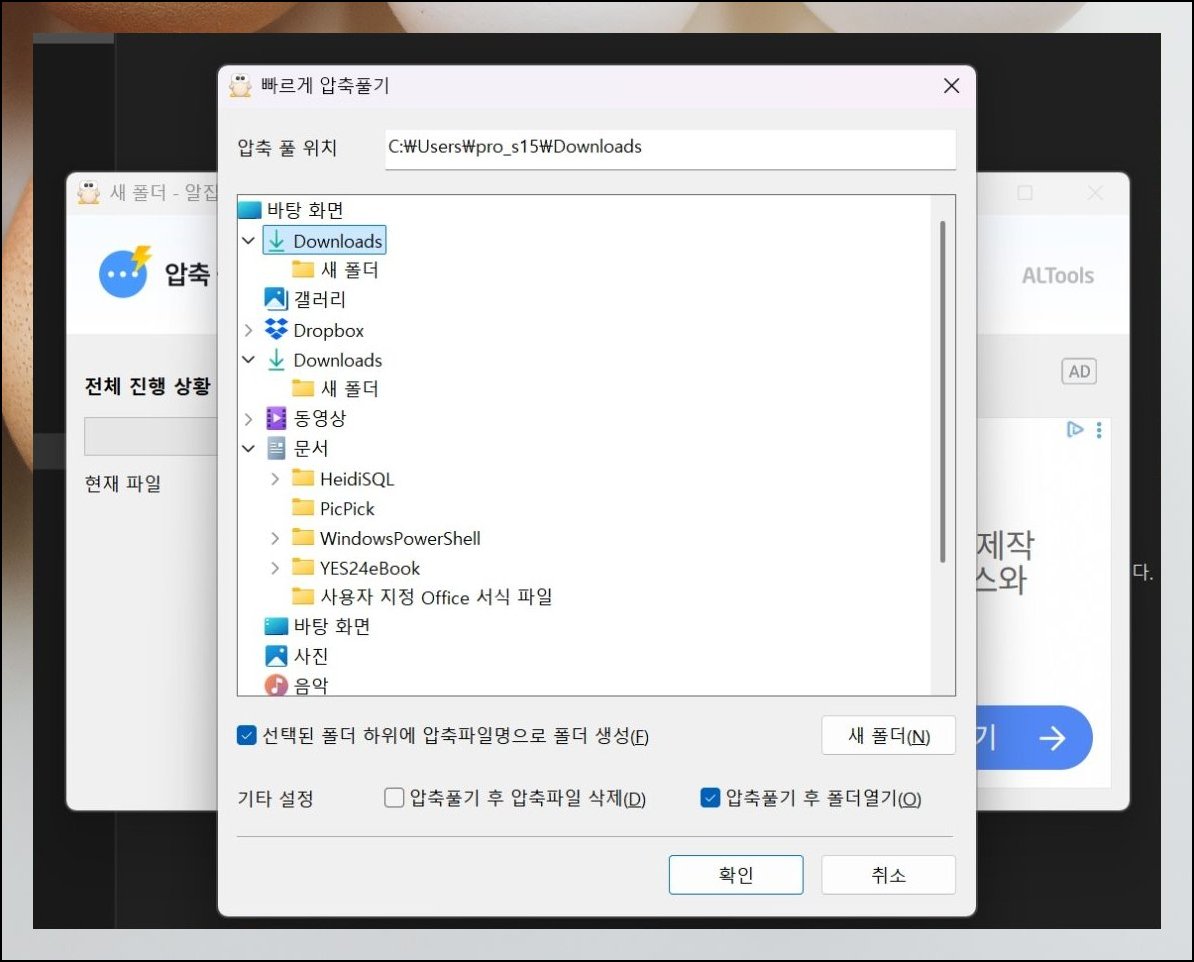Click the ad info triangle icon
Screen dimensions: 1194x962
[x=1074, y=430]
